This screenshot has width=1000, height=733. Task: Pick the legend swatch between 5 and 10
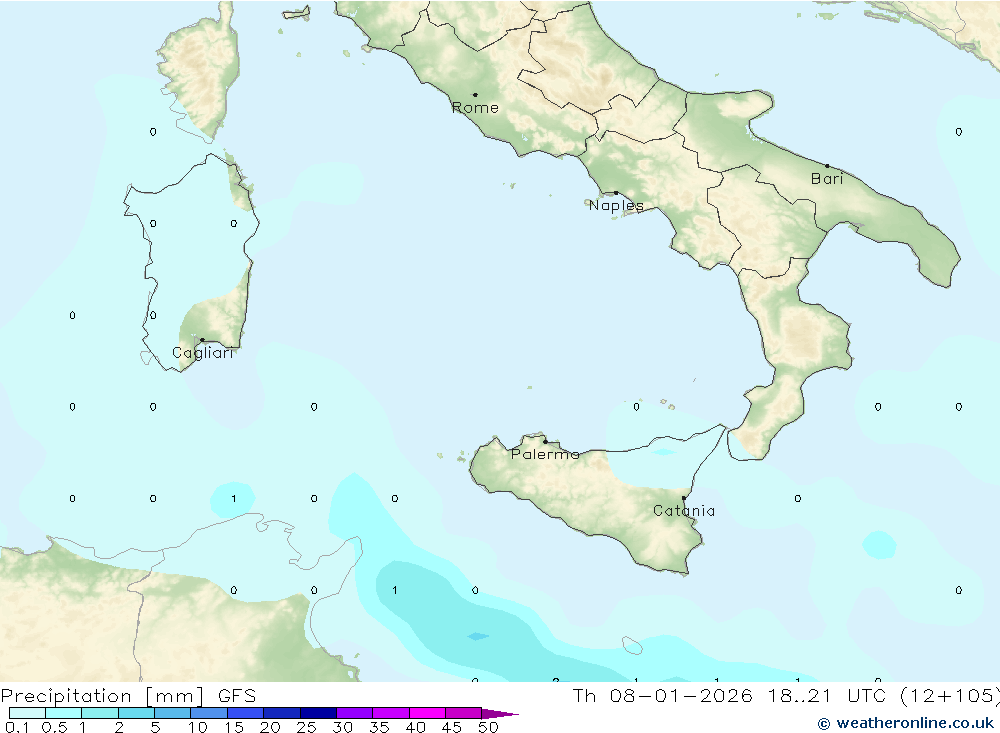(x=173, y=713)
